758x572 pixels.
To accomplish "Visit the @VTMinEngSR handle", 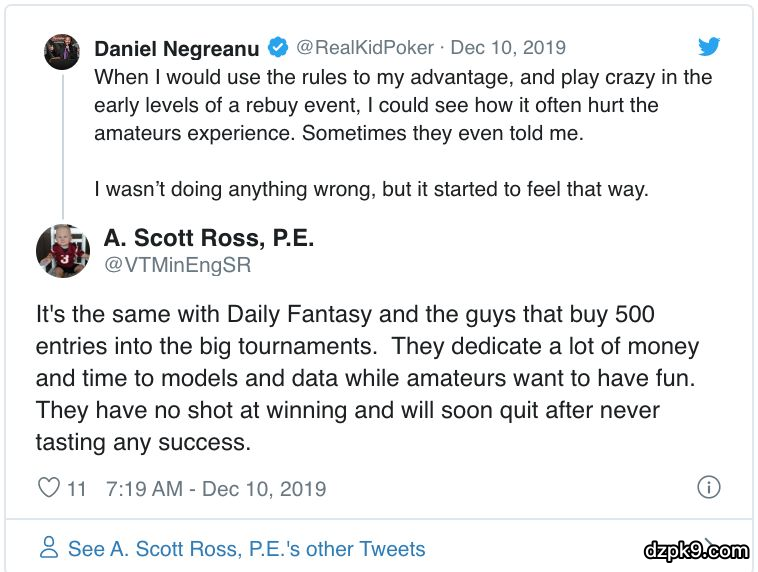I will [x=177, y=265].
